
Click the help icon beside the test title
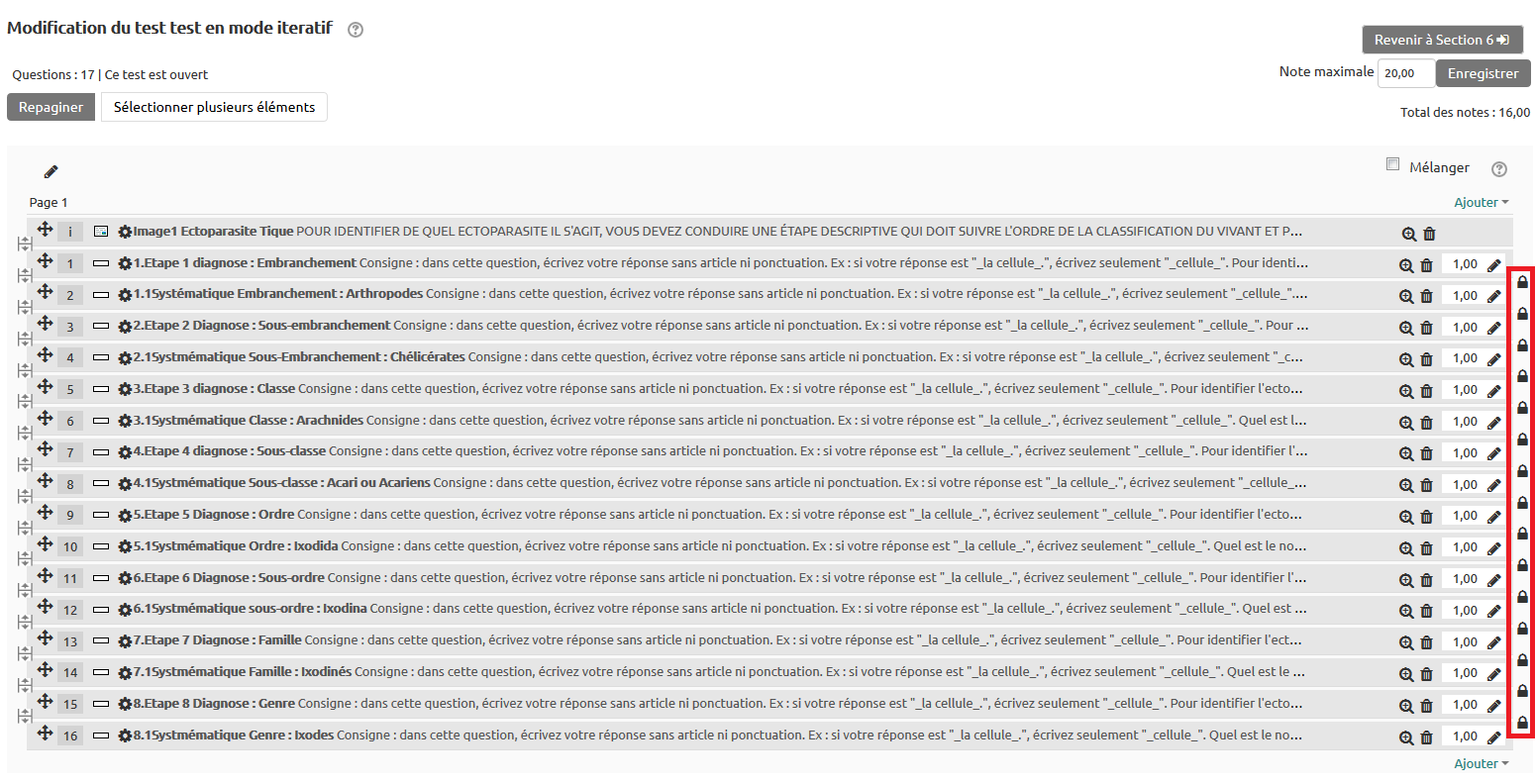356,30
